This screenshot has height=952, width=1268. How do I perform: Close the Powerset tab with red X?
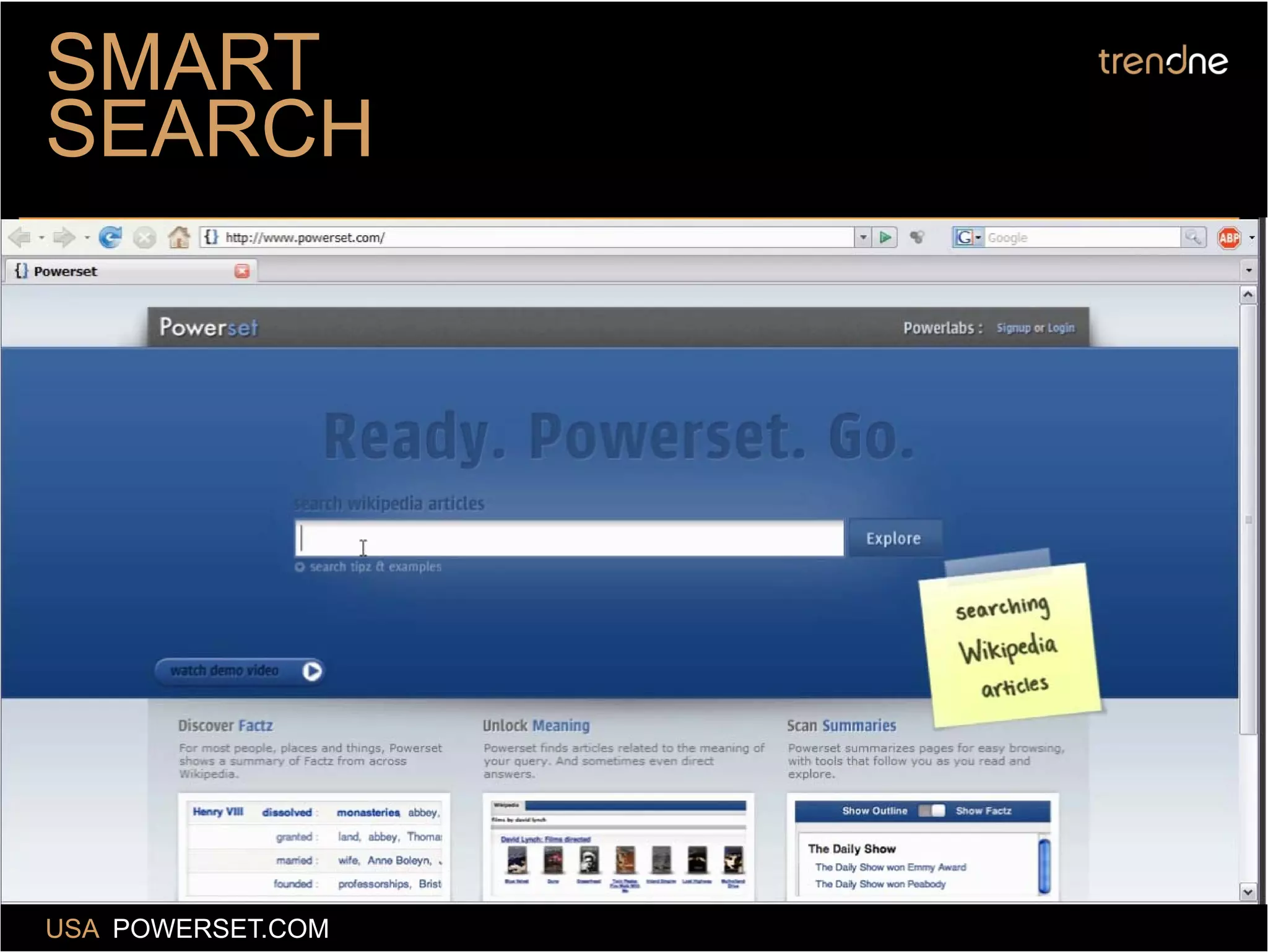[x=242, y=271]
